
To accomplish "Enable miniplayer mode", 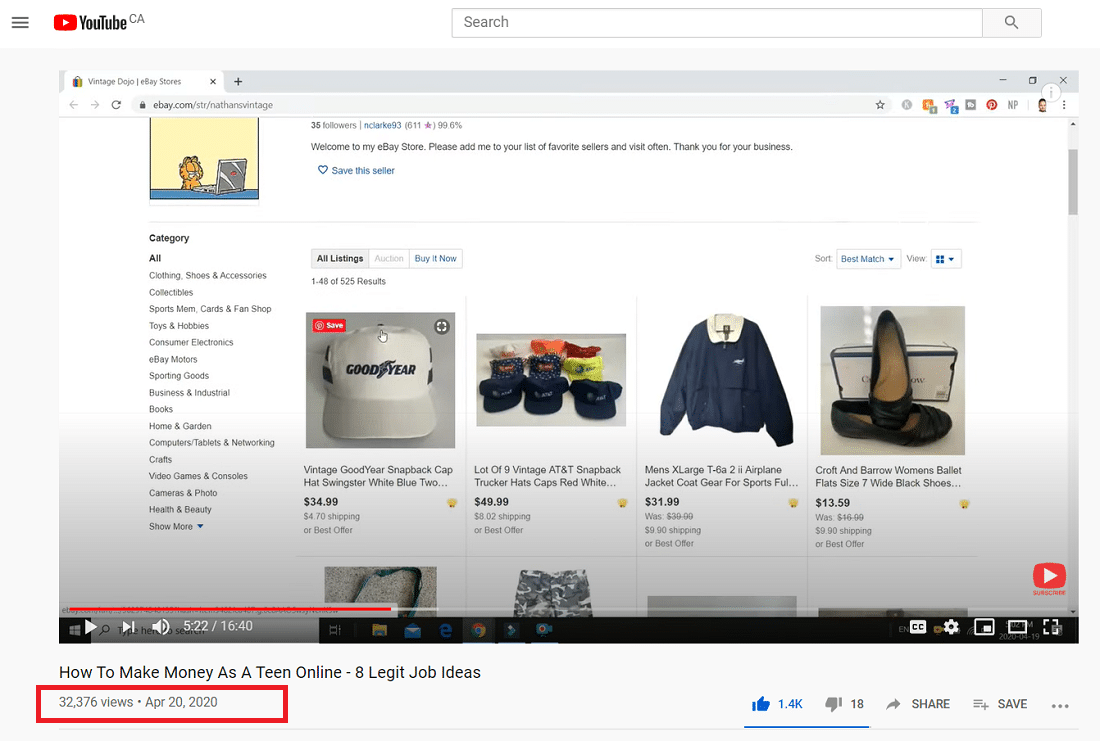I will (984, 627).
